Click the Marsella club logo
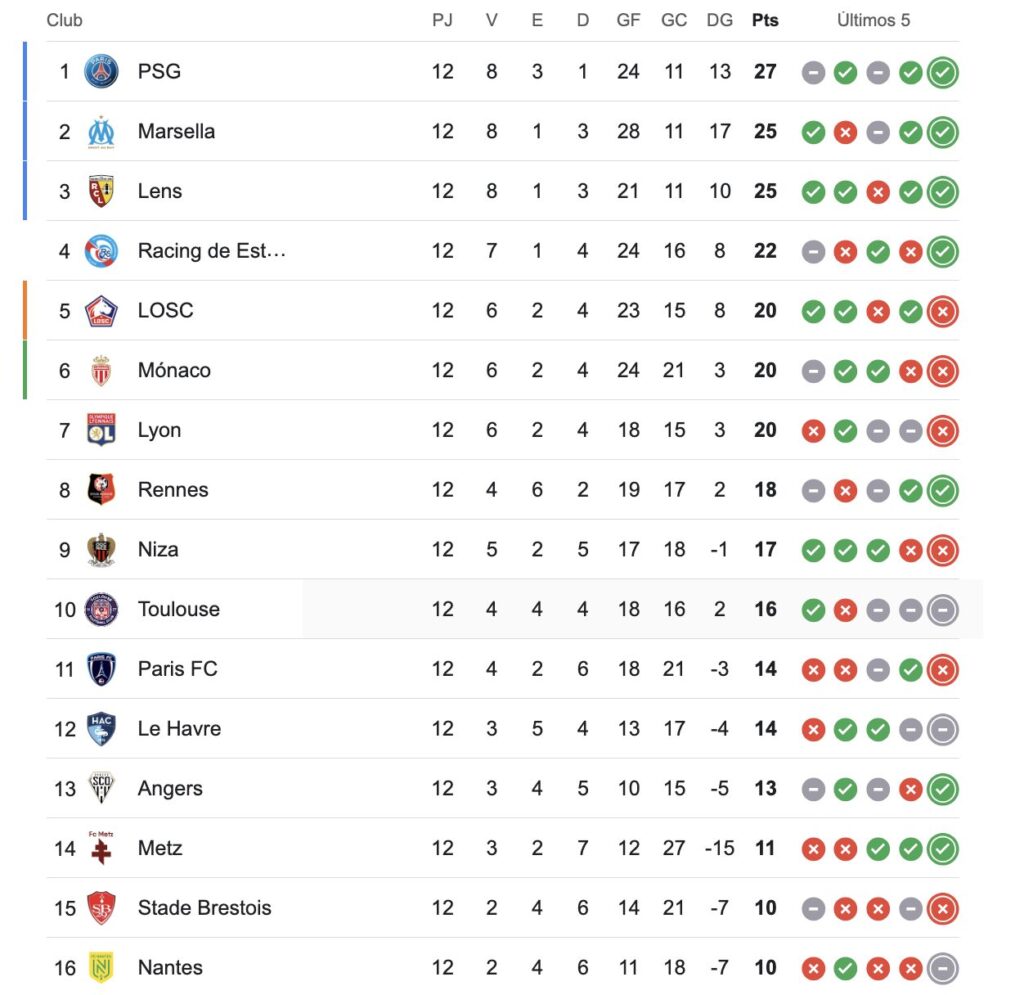This screenshot has height=995, width=1024. pyautogui.click(x=101, y=131)
